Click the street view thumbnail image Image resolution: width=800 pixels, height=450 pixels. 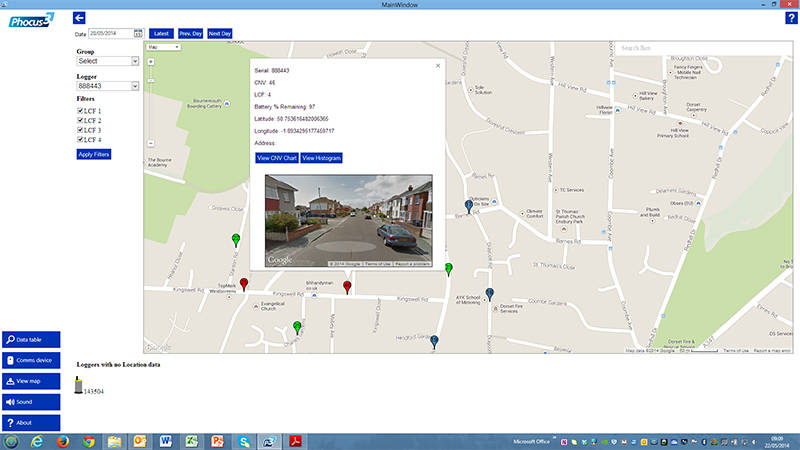pos(348,221)
